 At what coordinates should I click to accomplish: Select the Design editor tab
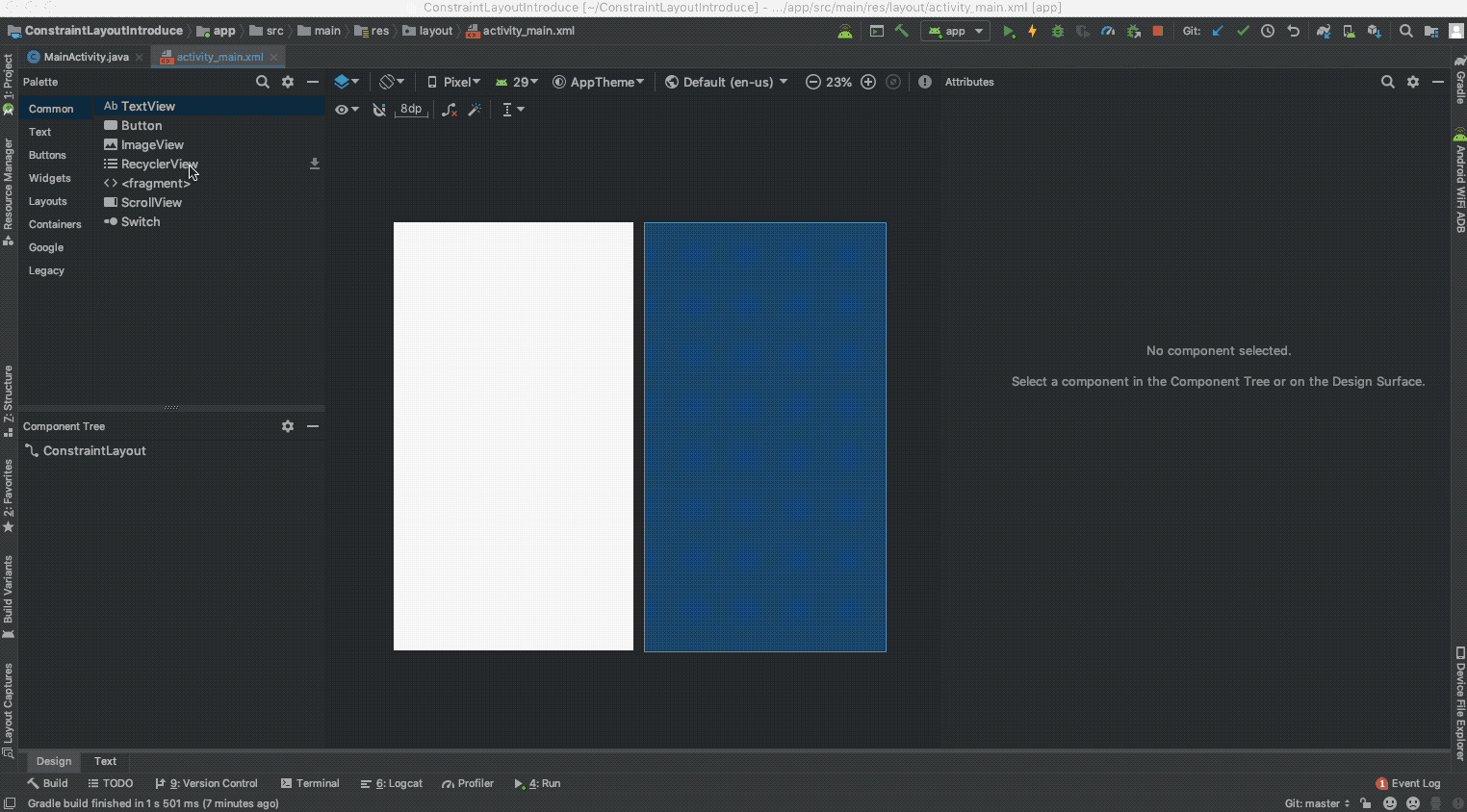point(54,761)
